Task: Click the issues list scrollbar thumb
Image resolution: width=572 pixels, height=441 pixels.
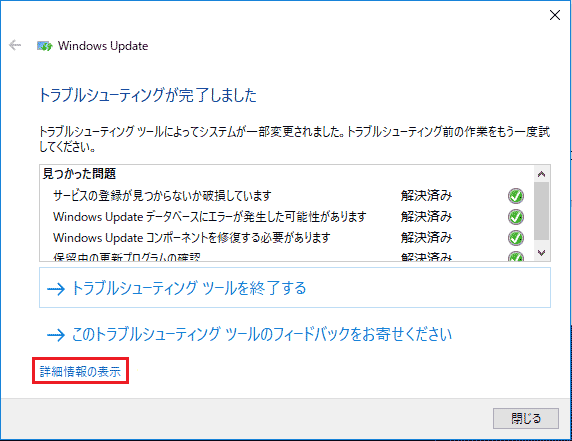Action: [x=541, y=211]
